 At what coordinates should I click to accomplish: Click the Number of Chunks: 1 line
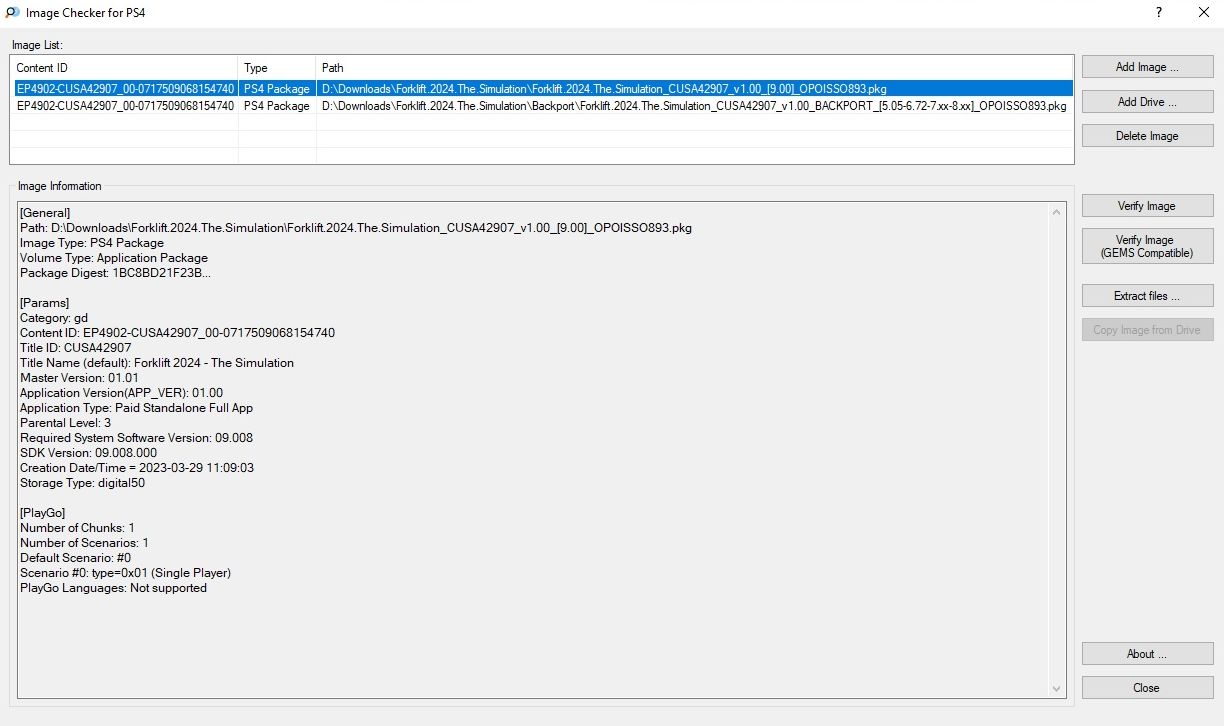(x=77, y=528)
